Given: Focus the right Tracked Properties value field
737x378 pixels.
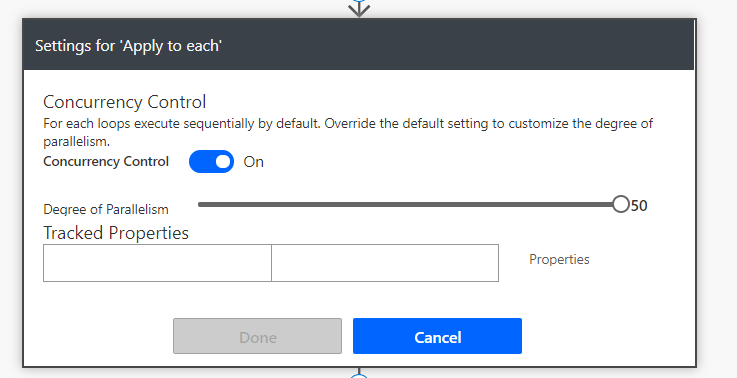Looking at the screenshot, I should pos(385,263).
